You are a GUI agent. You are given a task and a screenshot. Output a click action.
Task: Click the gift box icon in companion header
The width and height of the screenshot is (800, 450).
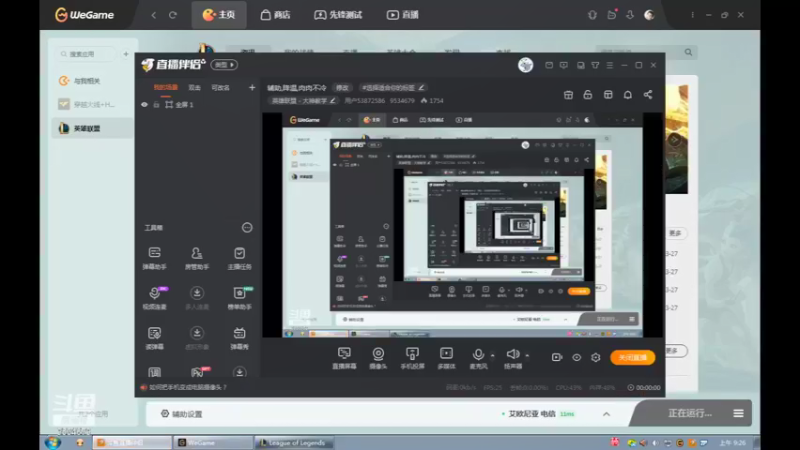(568, 95)
